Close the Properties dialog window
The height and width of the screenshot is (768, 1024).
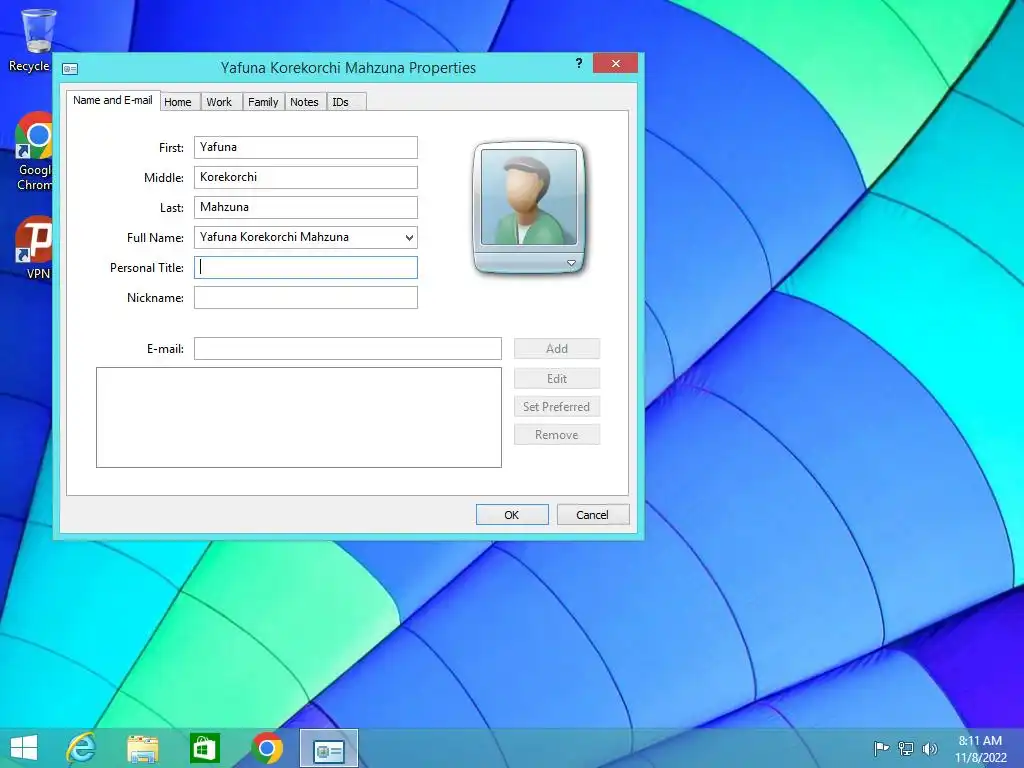(x=615, y=63)
